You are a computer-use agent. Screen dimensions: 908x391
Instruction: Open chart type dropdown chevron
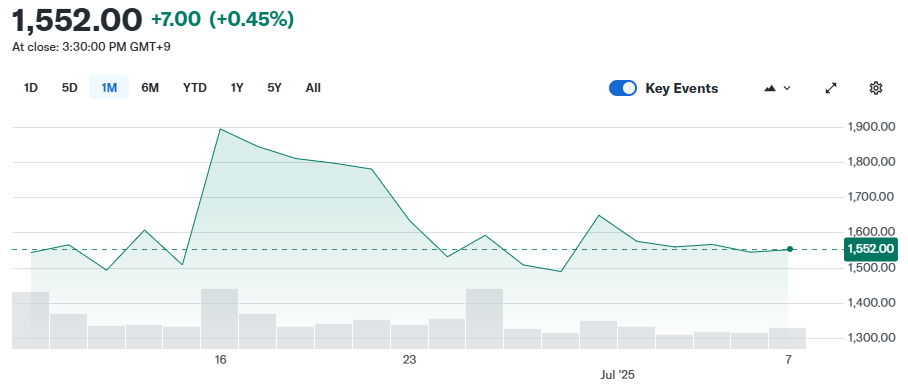(x=787, y=88)
